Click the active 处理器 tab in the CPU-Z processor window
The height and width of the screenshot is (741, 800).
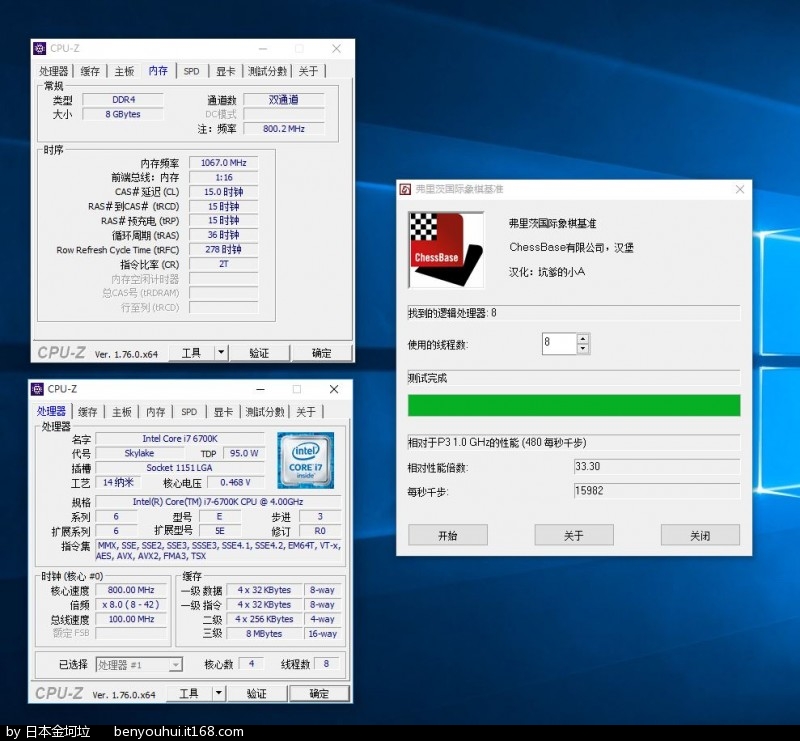click(51, 411)
